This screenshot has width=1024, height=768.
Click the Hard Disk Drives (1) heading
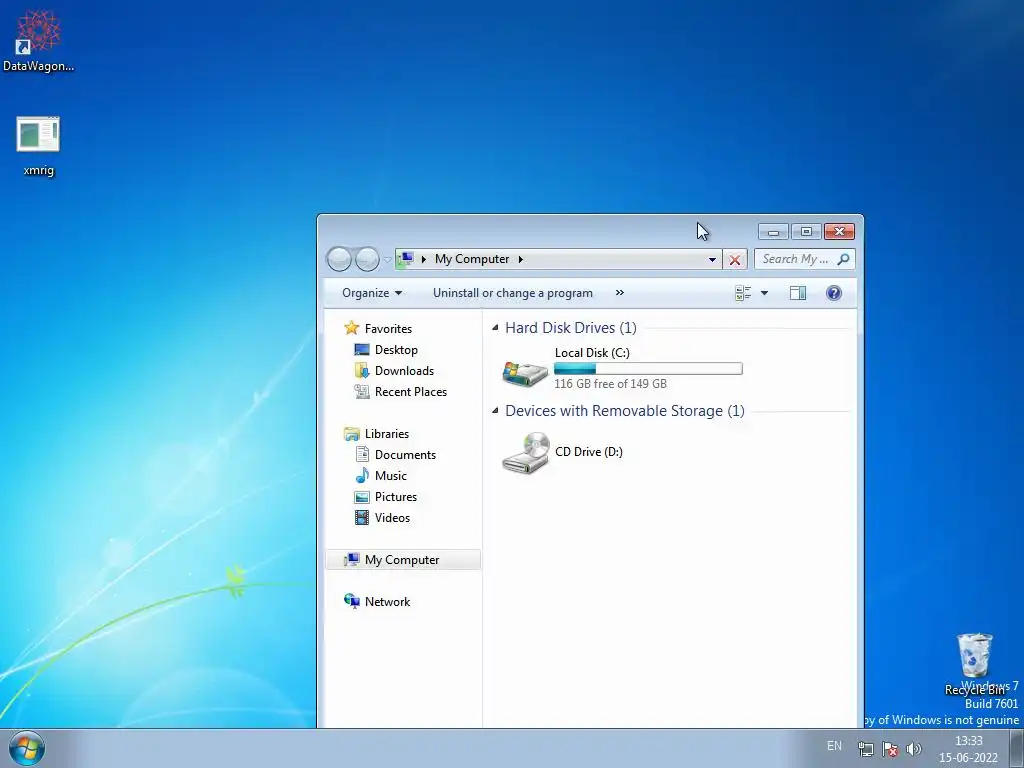click(571, 327)
